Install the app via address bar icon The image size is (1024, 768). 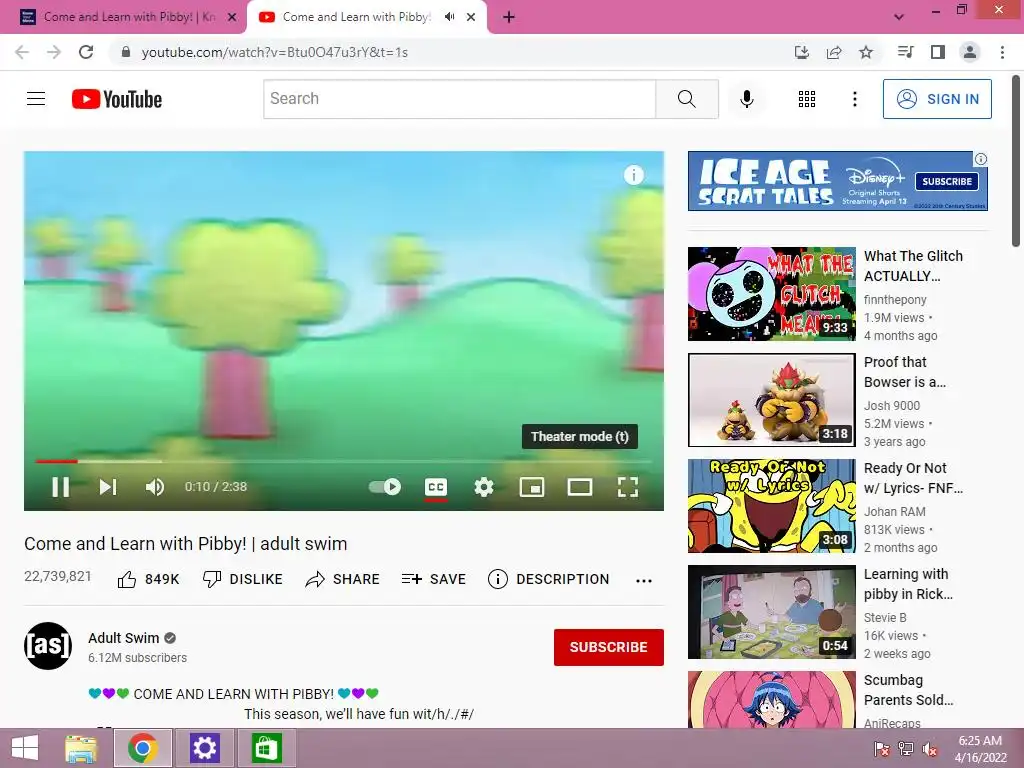click(x=801, y=52)
